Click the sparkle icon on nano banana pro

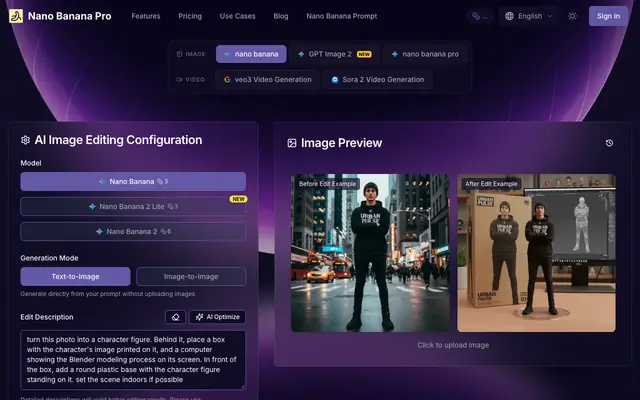(395, 54)
